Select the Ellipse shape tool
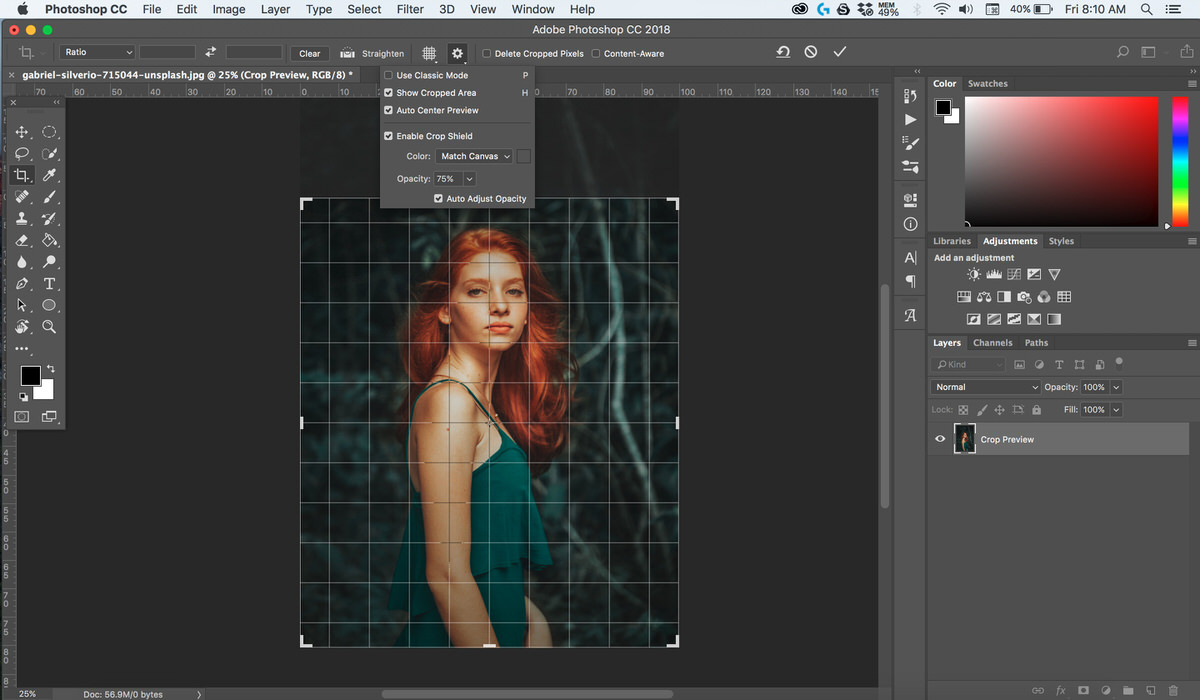This screenshot has height=700, width=1200. point(49,305)
